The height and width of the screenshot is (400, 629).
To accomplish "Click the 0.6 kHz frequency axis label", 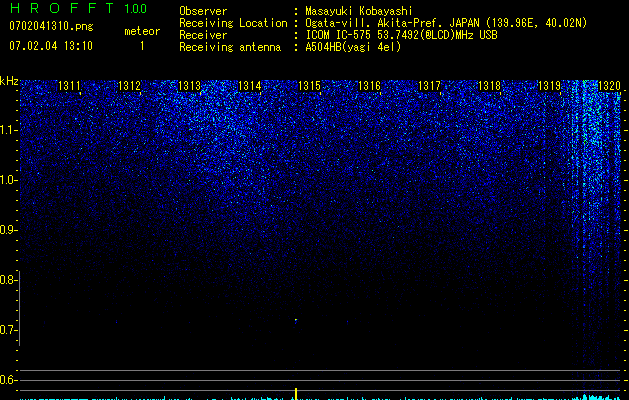I will (8, 380).
